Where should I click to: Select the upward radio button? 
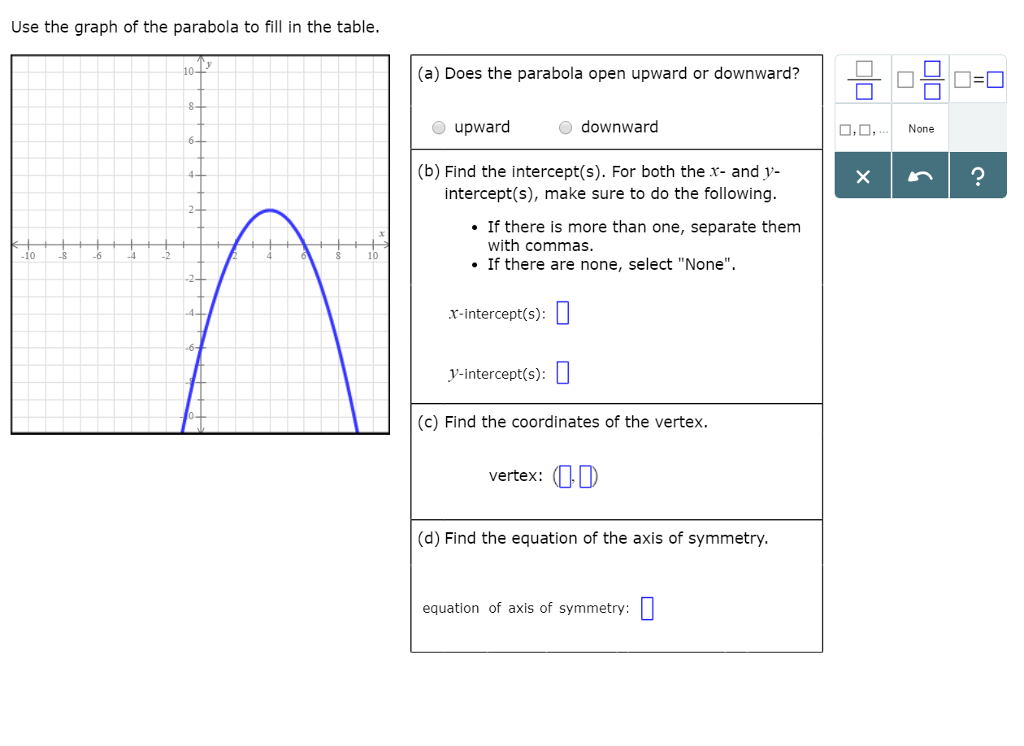click(438, 127)
